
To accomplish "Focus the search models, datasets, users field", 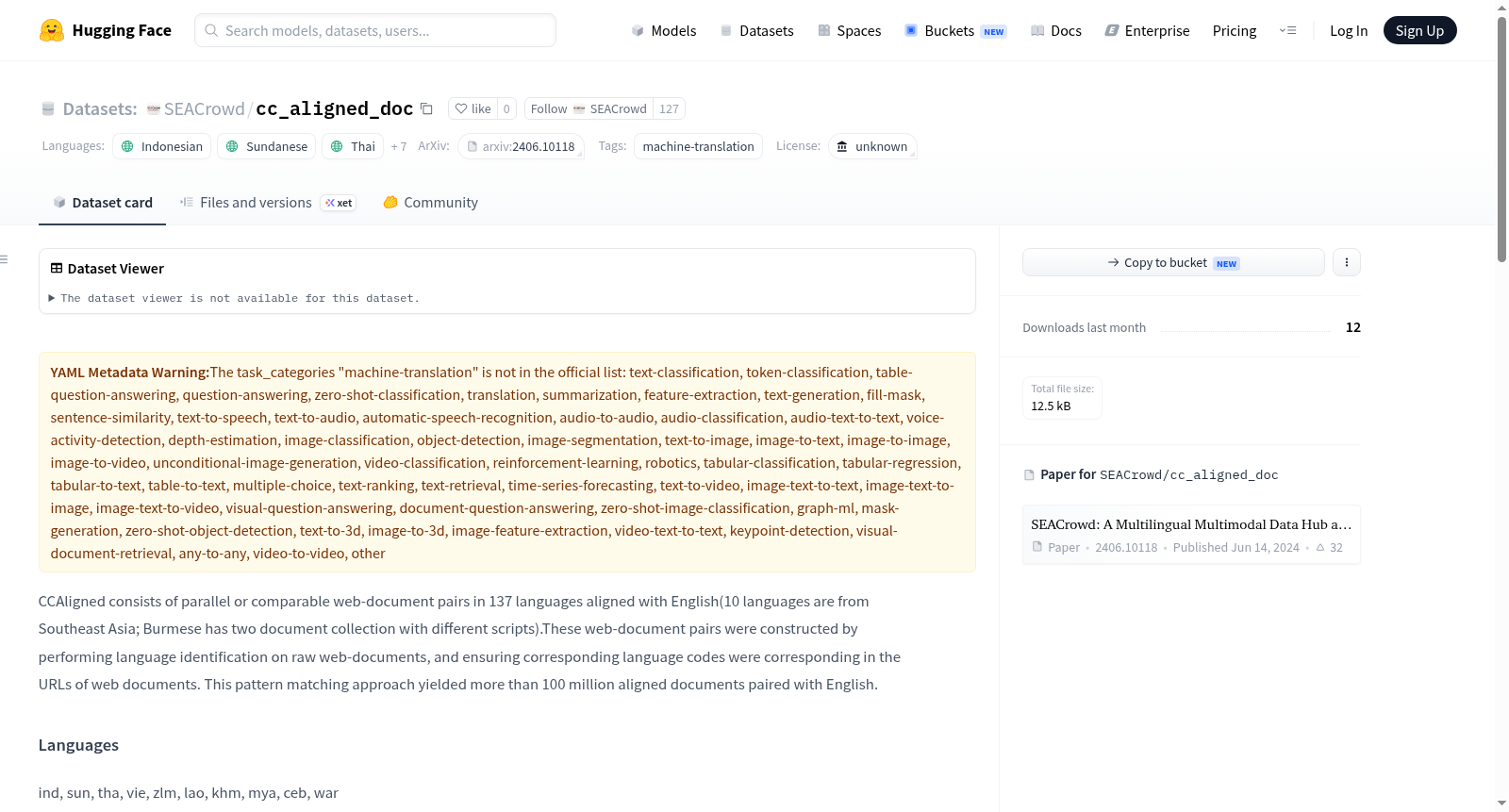I will pyautogui.click(x=375, y=30).
